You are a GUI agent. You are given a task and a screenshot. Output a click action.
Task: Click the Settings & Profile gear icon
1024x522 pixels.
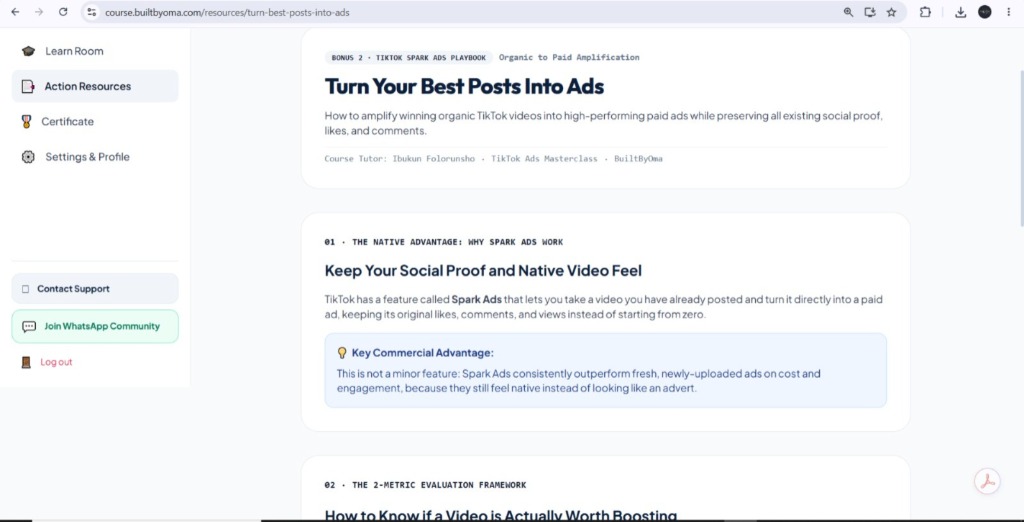(28, 157)
